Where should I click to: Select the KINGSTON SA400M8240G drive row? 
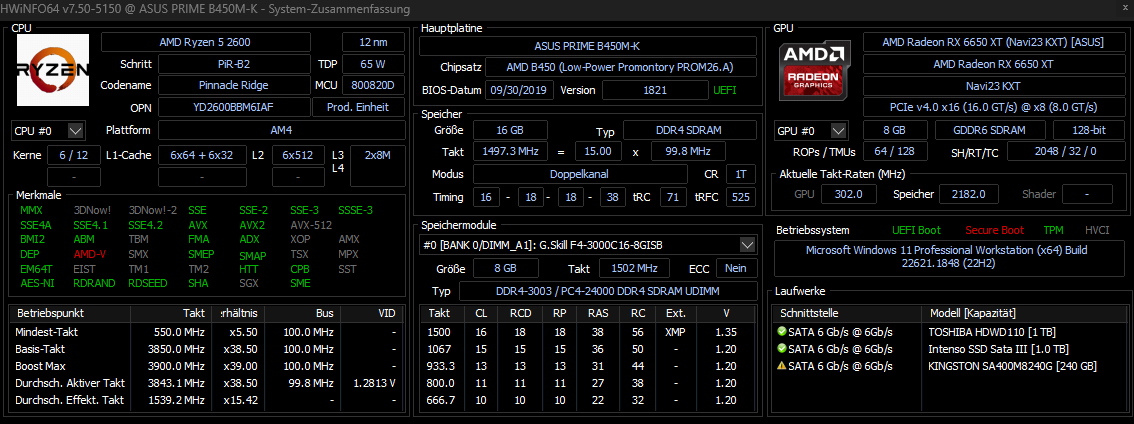pyautogui.click(x=949, y=366)
